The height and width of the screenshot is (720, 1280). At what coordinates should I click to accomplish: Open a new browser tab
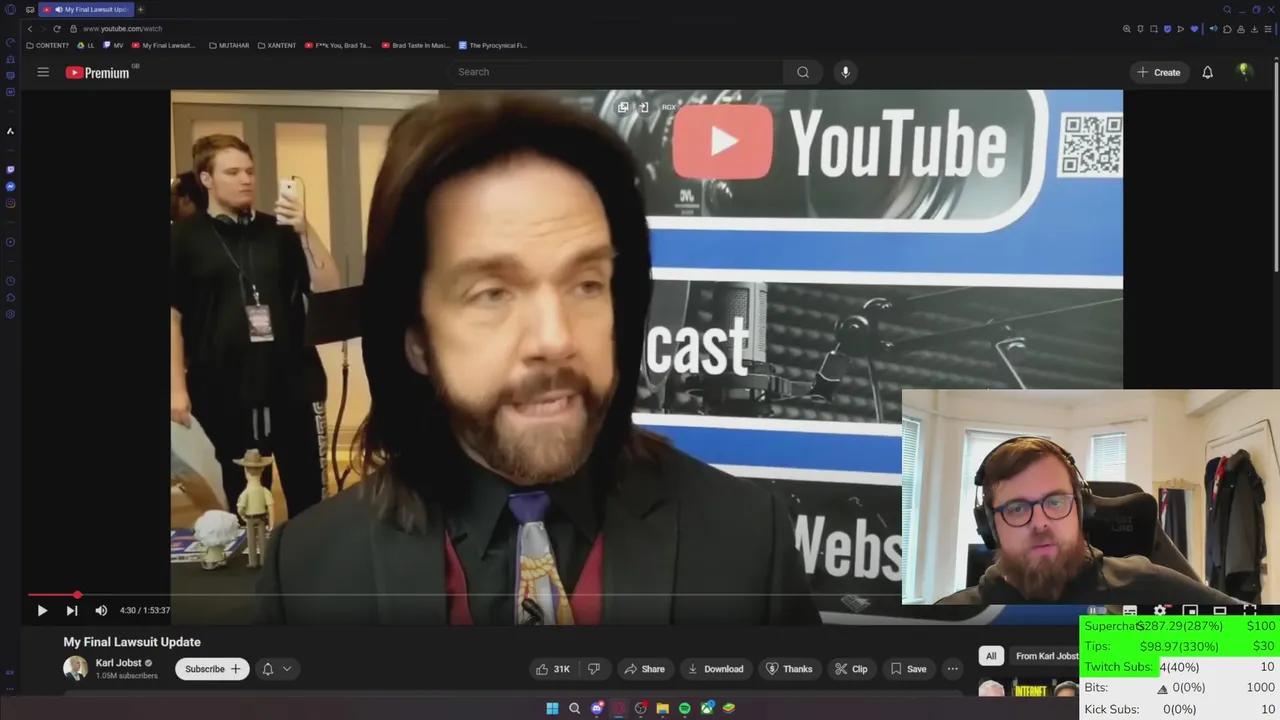[x=140, y=9]
